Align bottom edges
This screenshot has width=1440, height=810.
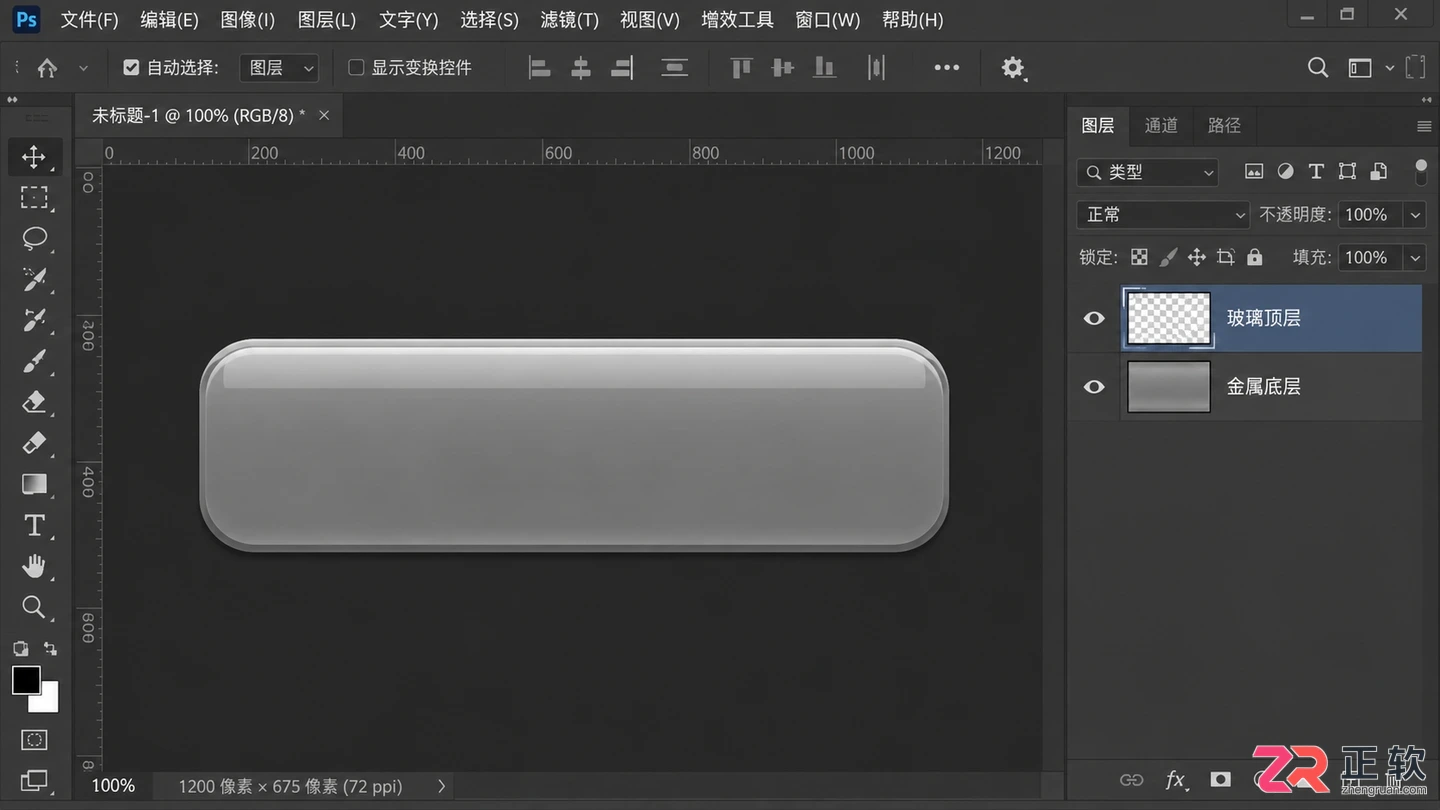coord(824,68)
